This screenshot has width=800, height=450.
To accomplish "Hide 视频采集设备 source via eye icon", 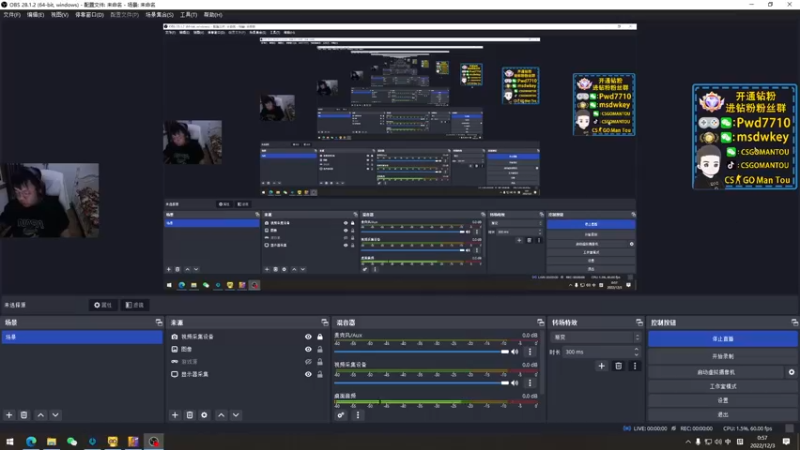I will click(308, 337).
